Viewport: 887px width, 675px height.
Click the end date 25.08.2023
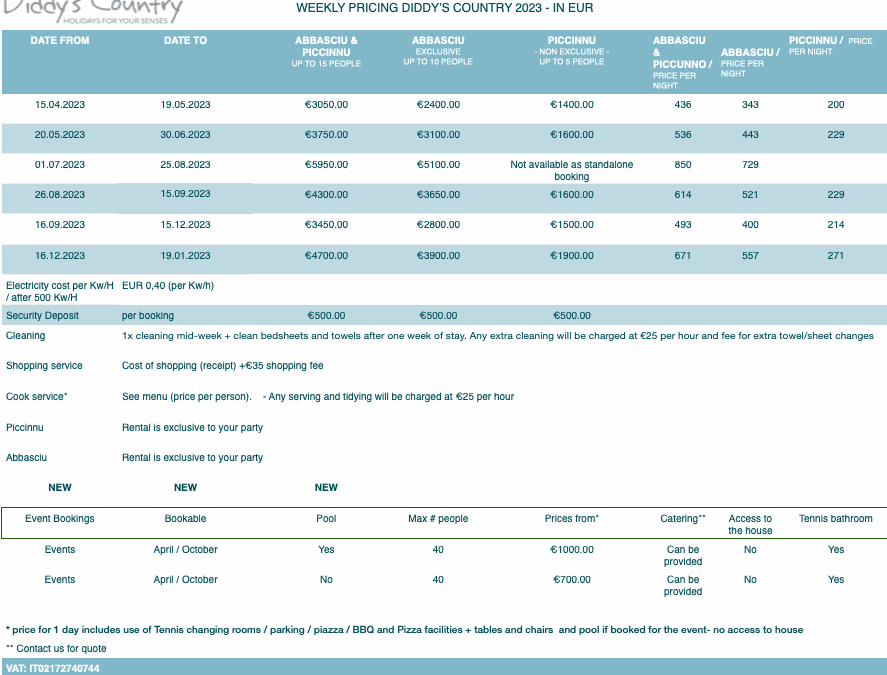point(186,165)
